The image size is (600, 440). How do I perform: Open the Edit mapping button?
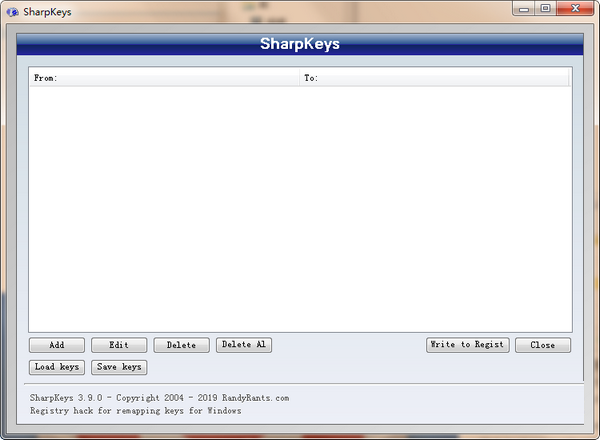click(119, 345)
